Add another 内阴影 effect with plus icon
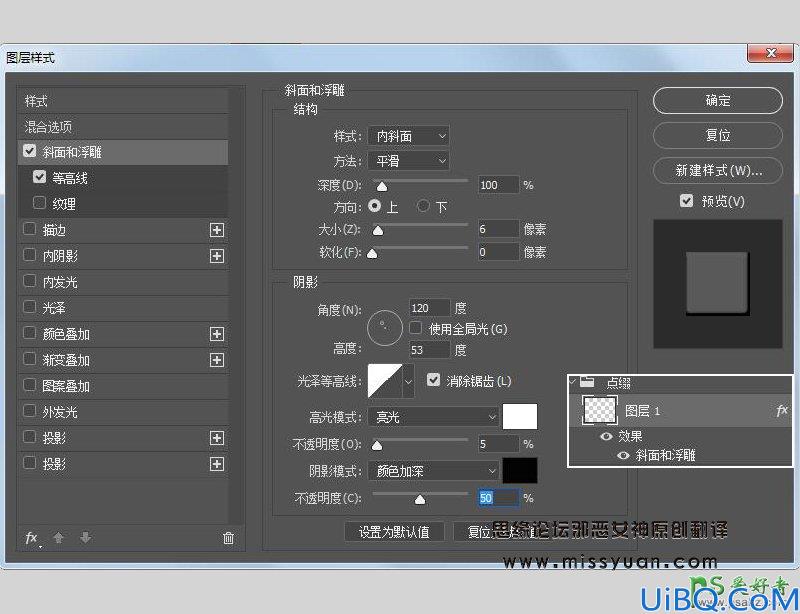 [217, 256]
